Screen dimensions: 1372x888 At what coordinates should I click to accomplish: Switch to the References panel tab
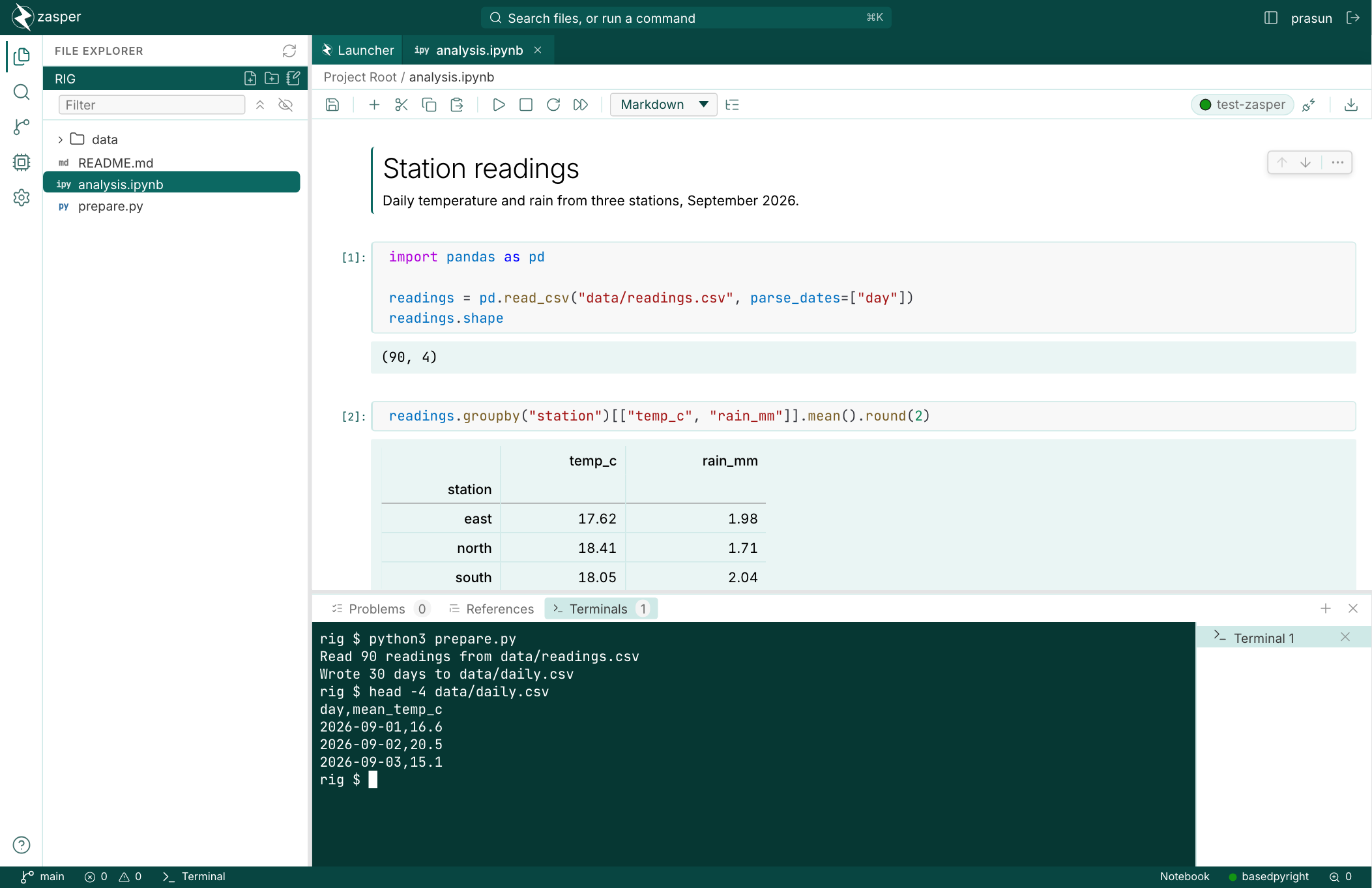pyautogui.click(x=491, y=609)
